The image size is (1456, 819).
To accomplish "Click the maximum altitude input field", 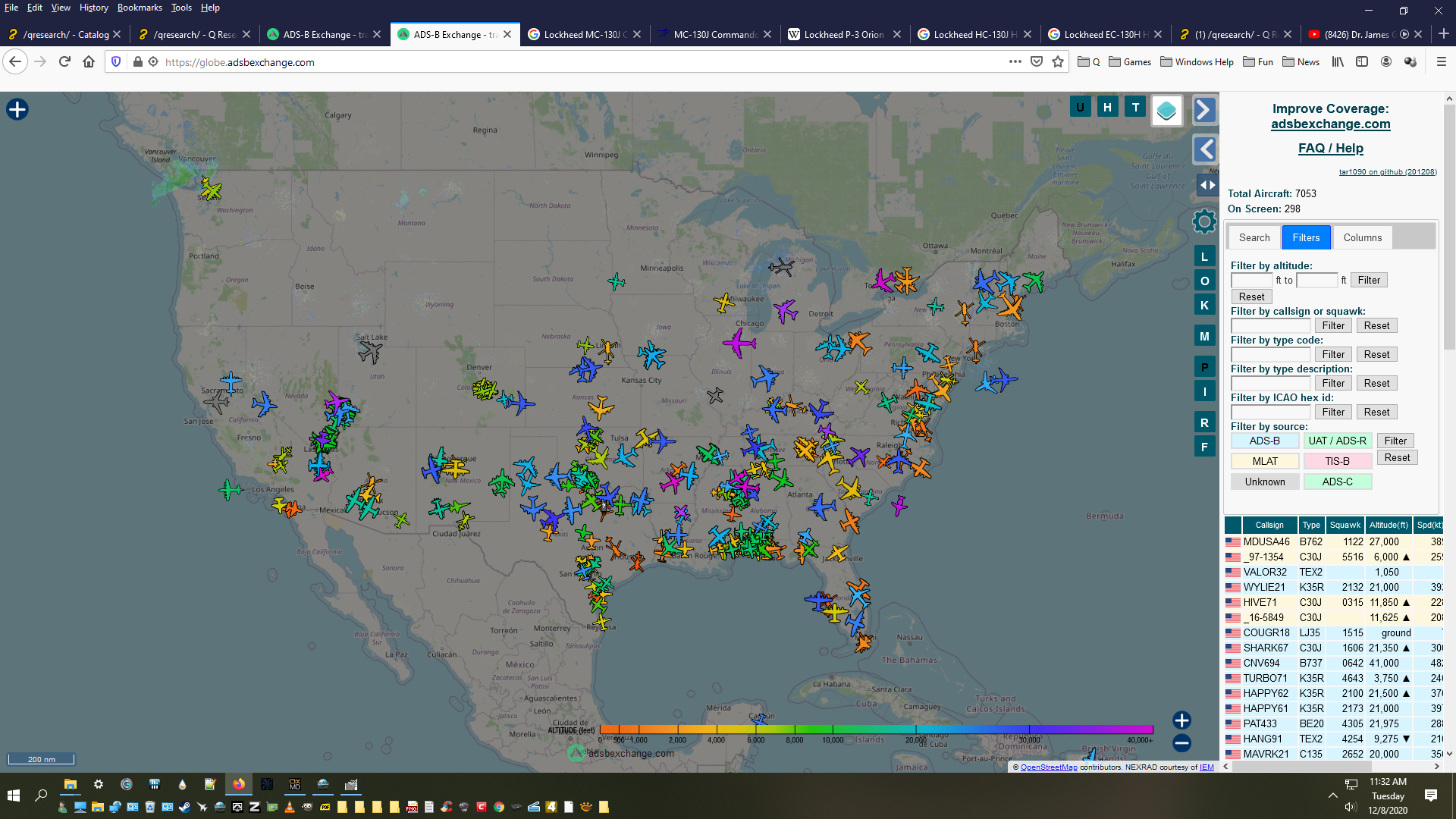I will click(1317, 281).
